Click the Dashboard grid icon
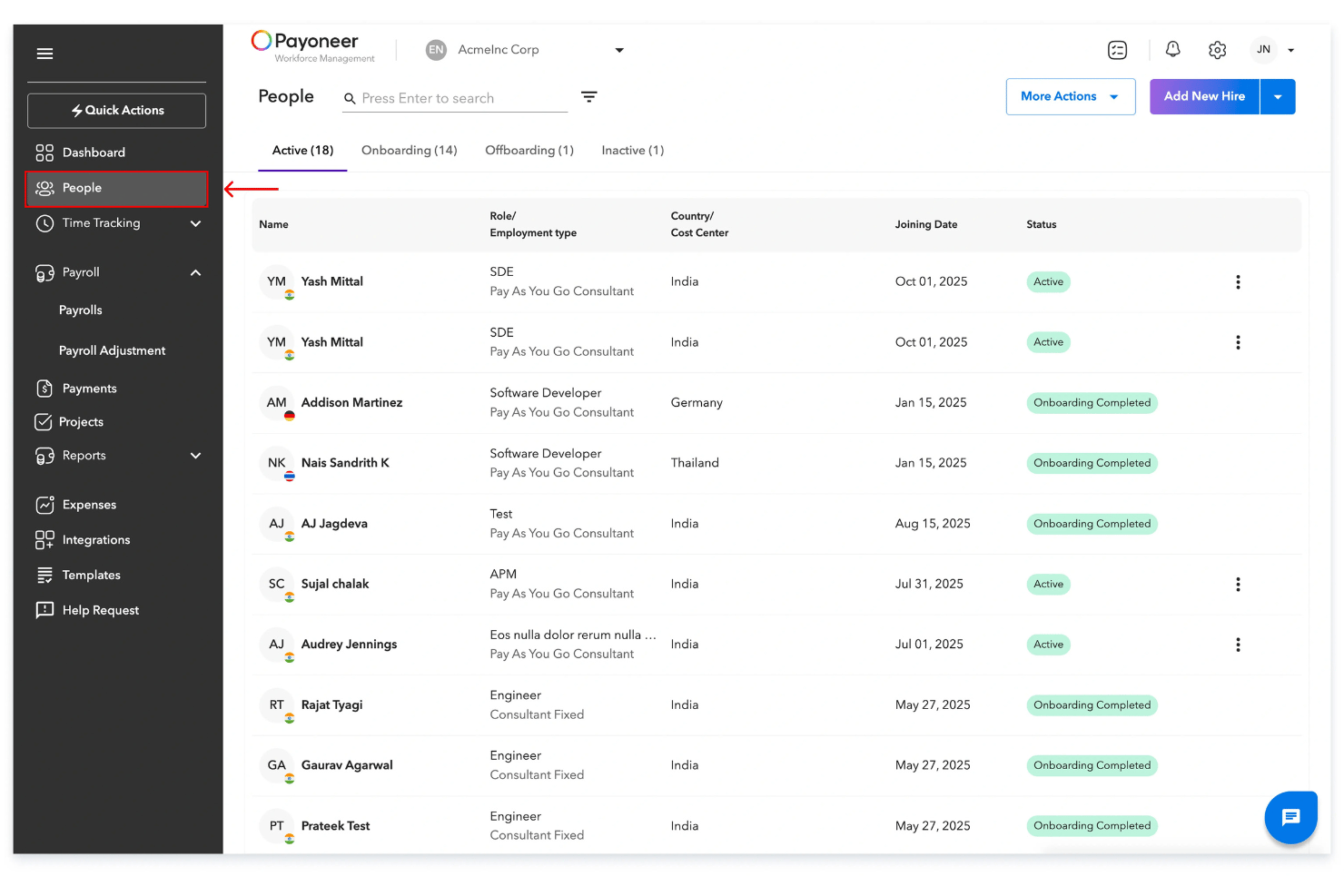Viewport: 1344px width, 896px height. pyautogui.click(x=44, y=153)
